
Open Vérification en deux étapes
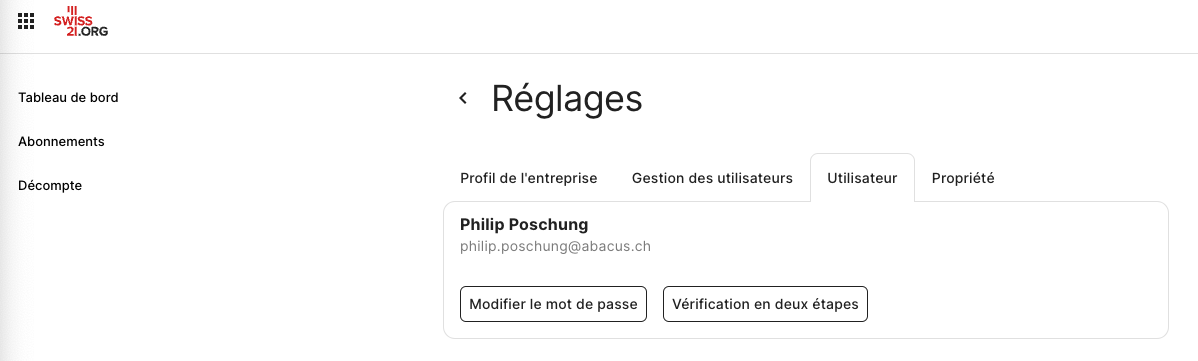pyautogui.click(x=765, y=304)
